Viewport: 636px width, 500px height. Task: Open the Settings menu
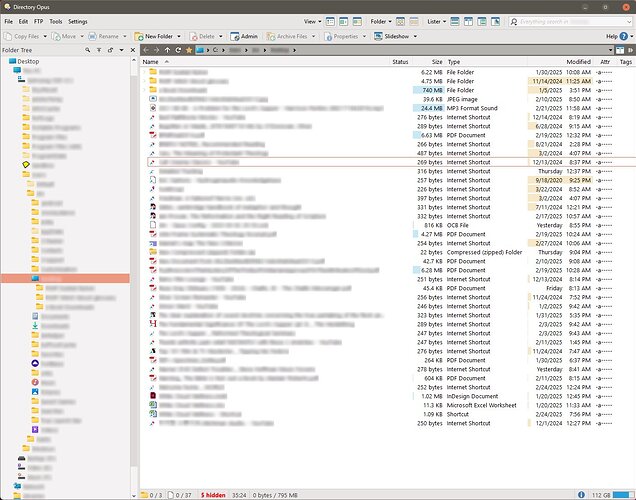click(x=77, y=21)
